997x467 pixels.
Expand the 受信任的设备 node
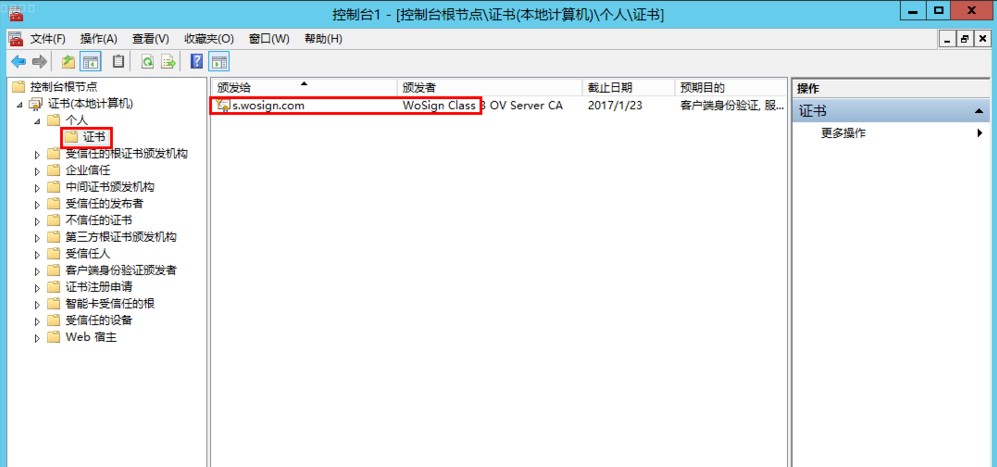point(37,321)
